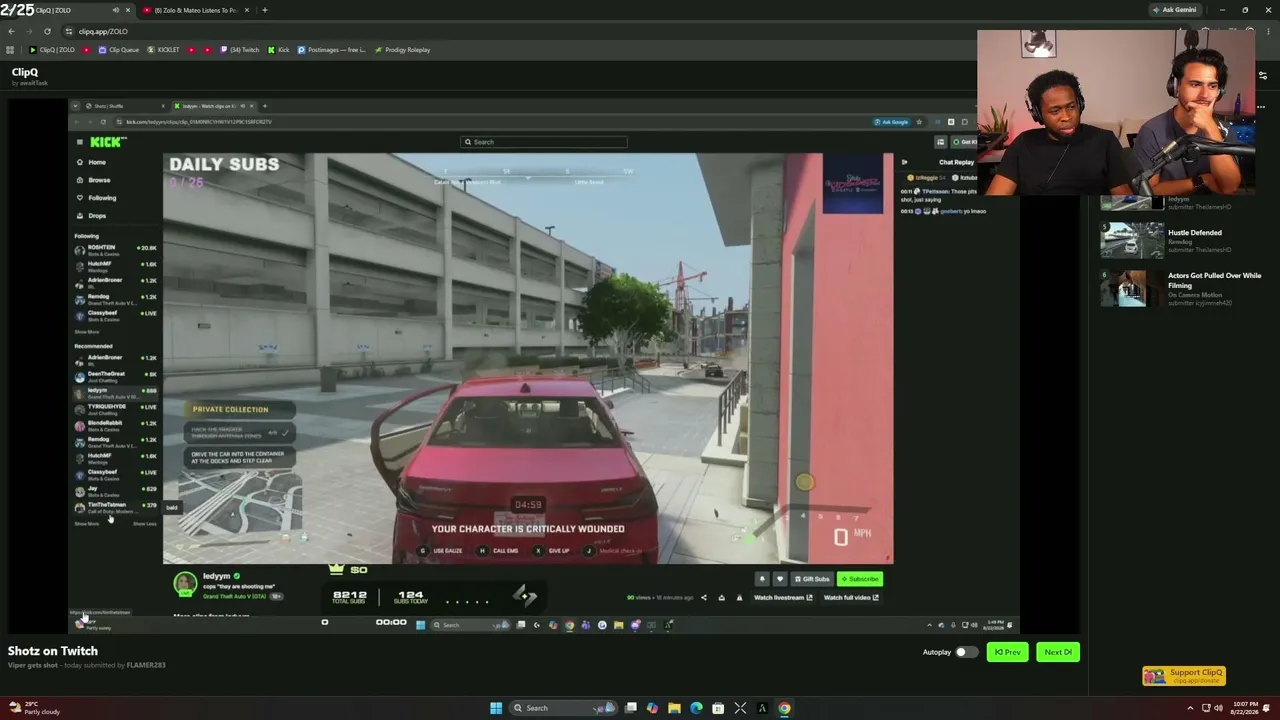Open the Kick bookmark
The width and height of the screenshot is (1280, 720).
[279, 50]
